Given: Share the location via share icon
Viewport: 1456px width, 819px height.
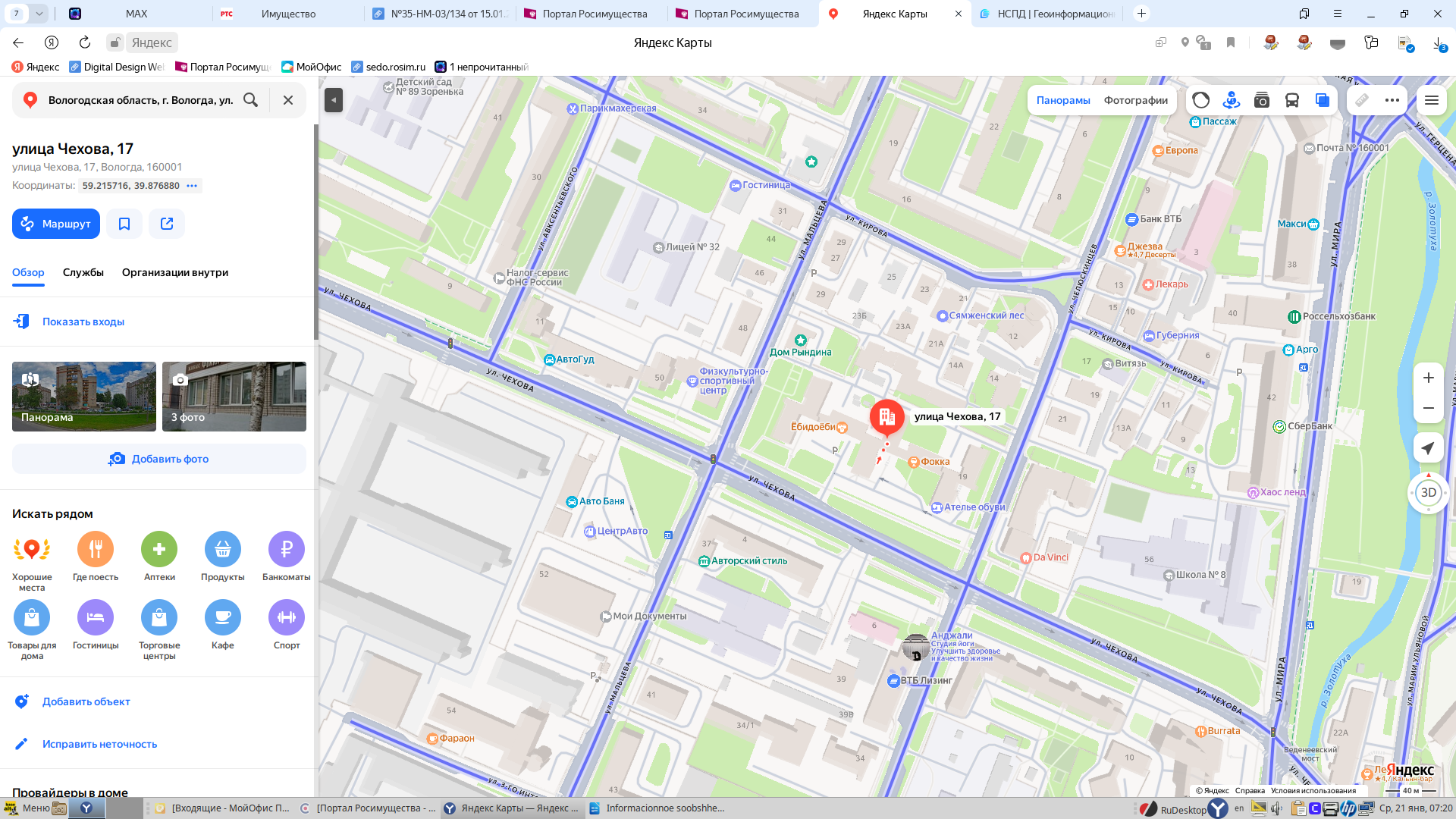Looking at the screenshot, I should 167,224.
